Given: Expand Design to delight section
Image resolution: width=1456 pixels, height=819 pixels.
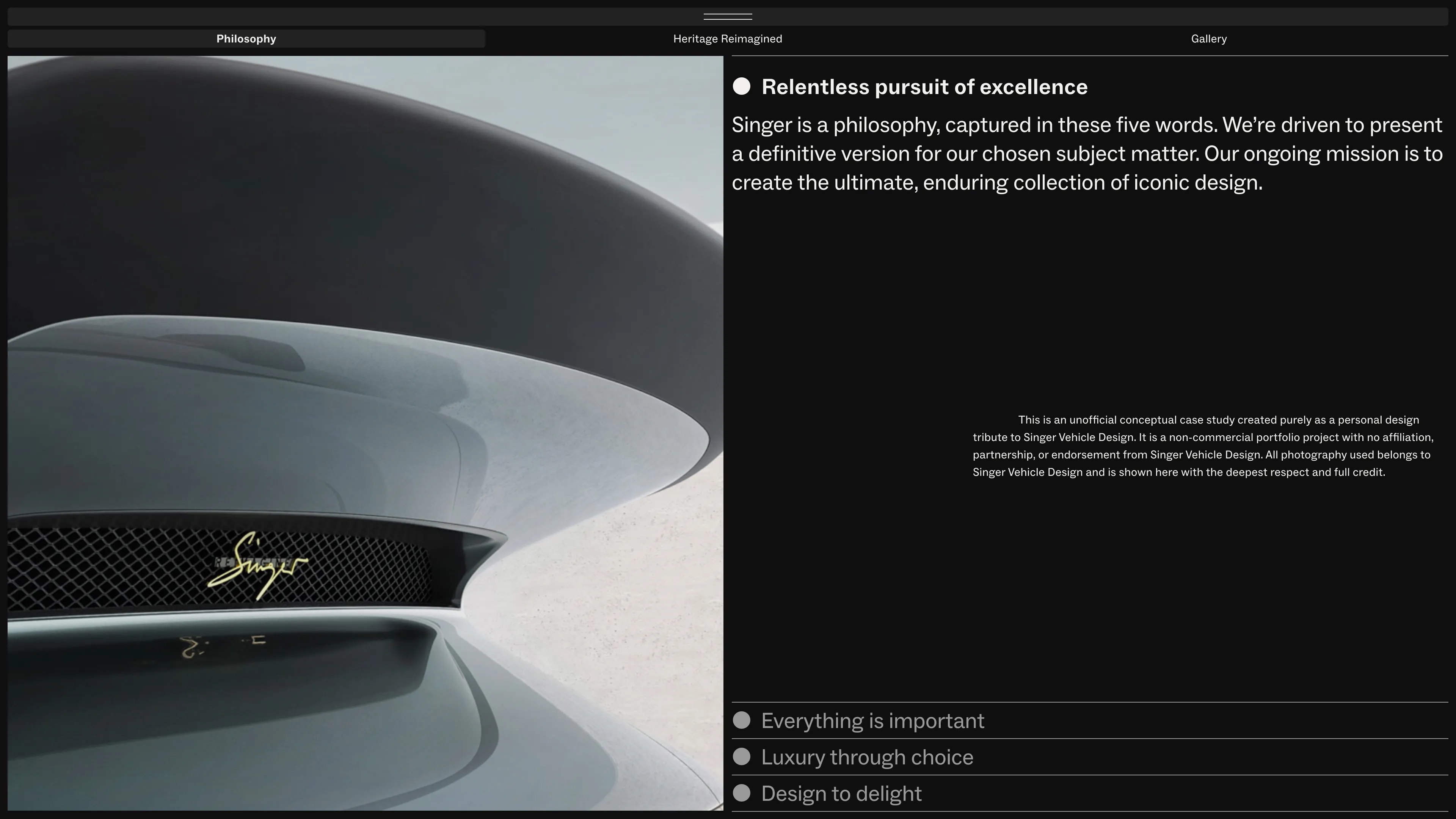Looking at the screenshot, I should [1090, 793].
